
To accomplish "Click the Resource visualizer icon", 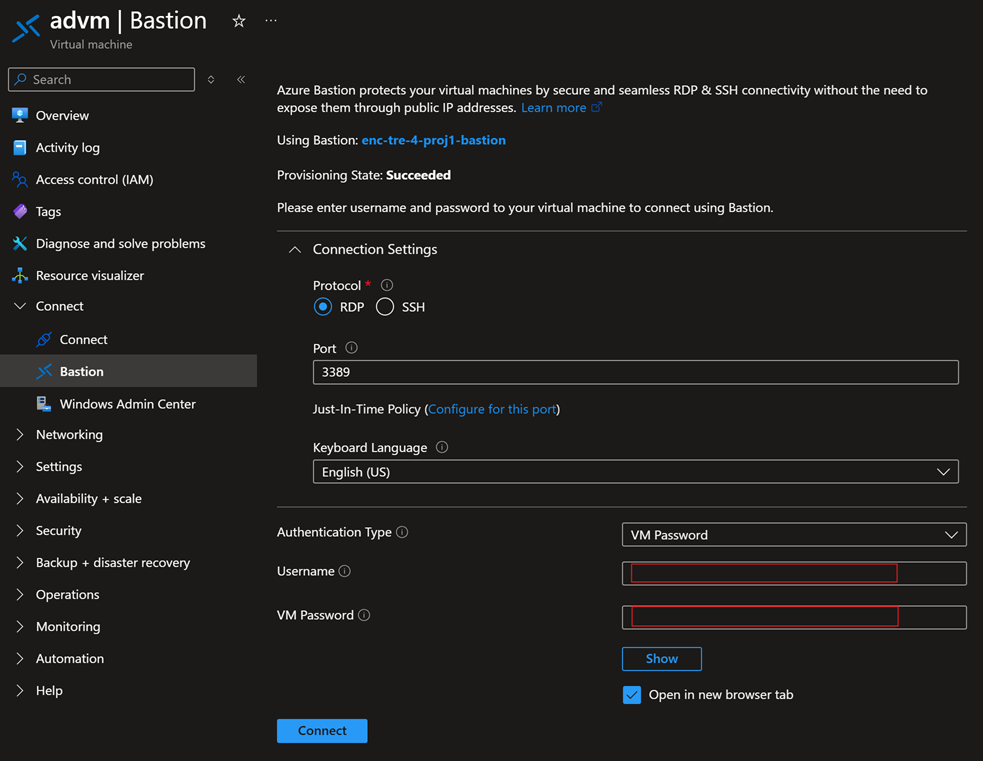I will click(x=20, y=275).
